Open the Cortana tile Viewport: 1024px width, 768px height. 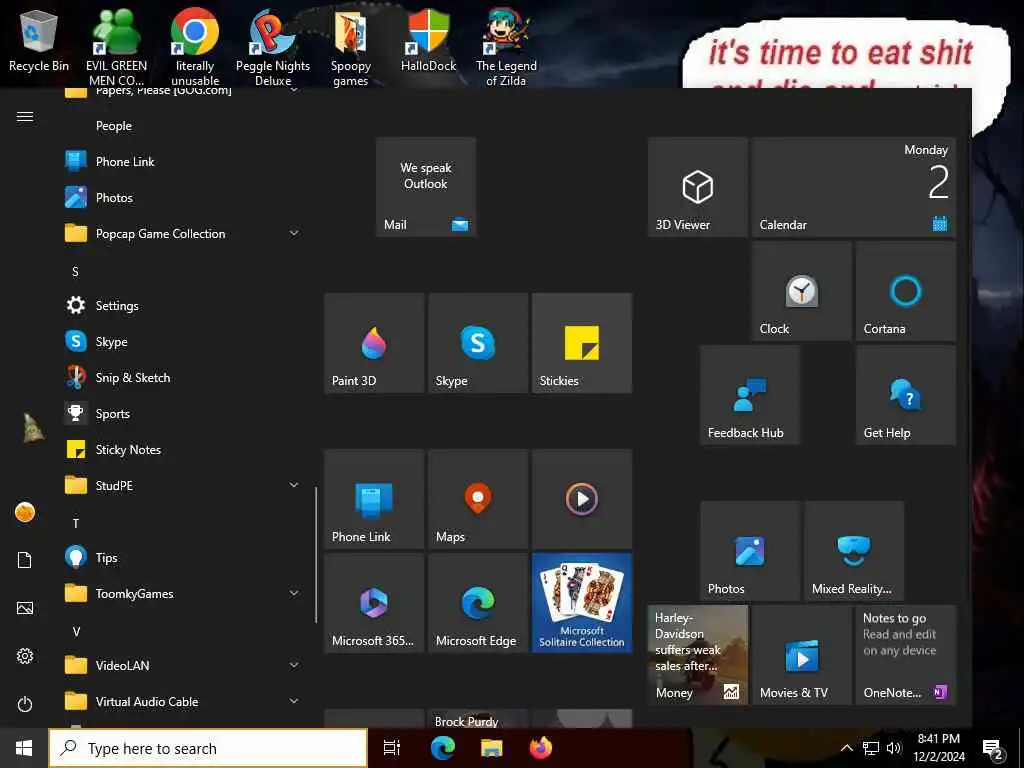(x=906, y=291)
